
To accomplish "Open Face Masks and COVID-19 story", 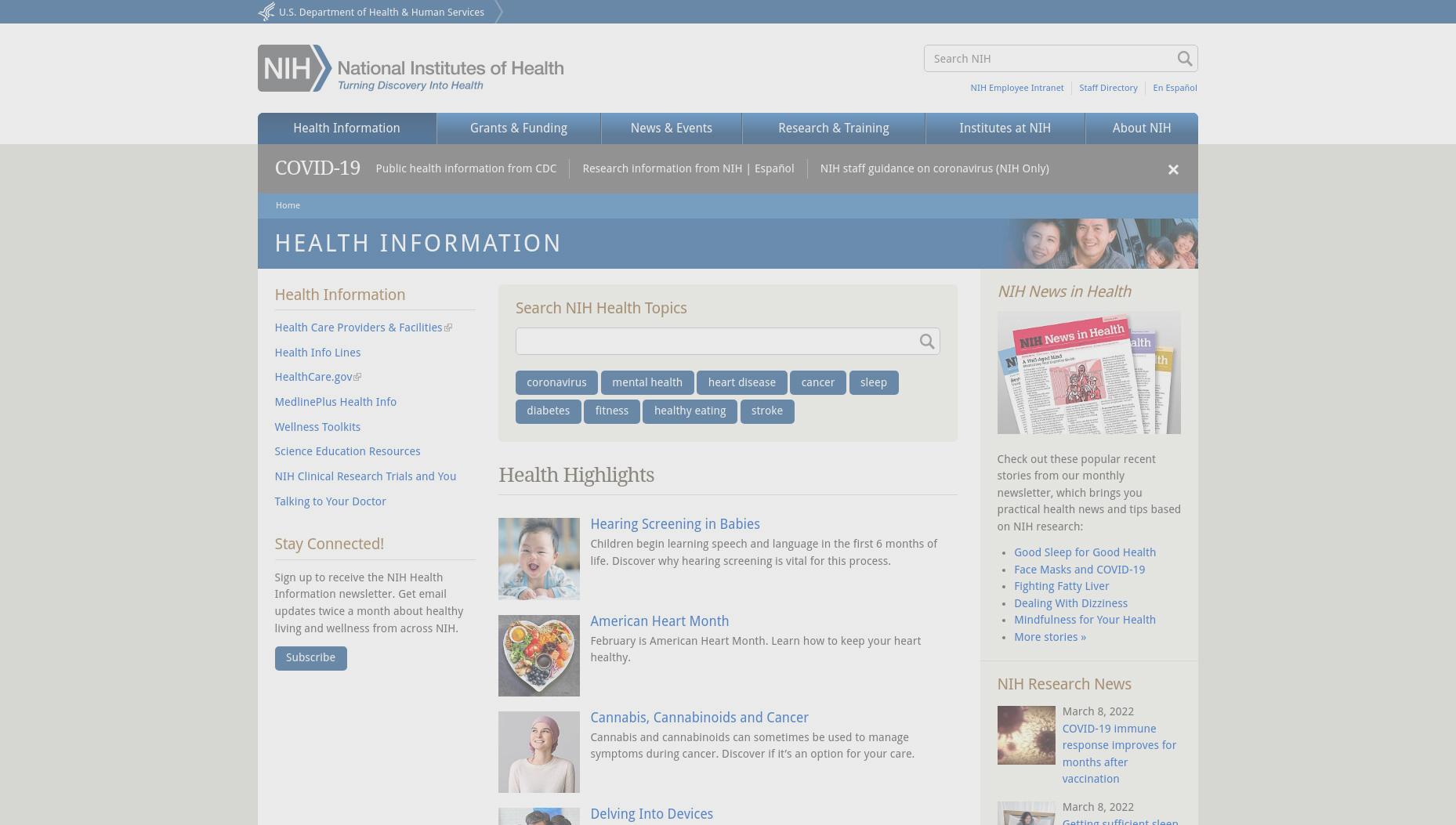I will pyautogui.click(x=1079, y=570).
